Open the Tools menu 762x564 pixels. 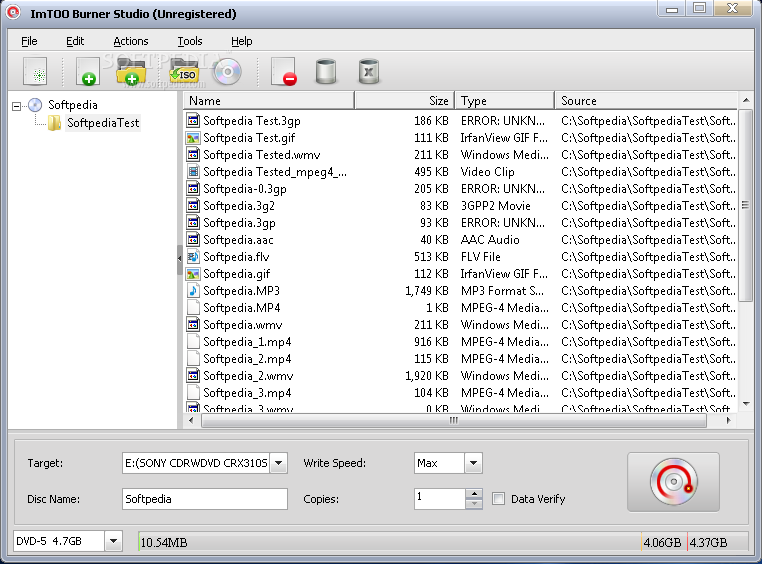[x=190, y=41]
